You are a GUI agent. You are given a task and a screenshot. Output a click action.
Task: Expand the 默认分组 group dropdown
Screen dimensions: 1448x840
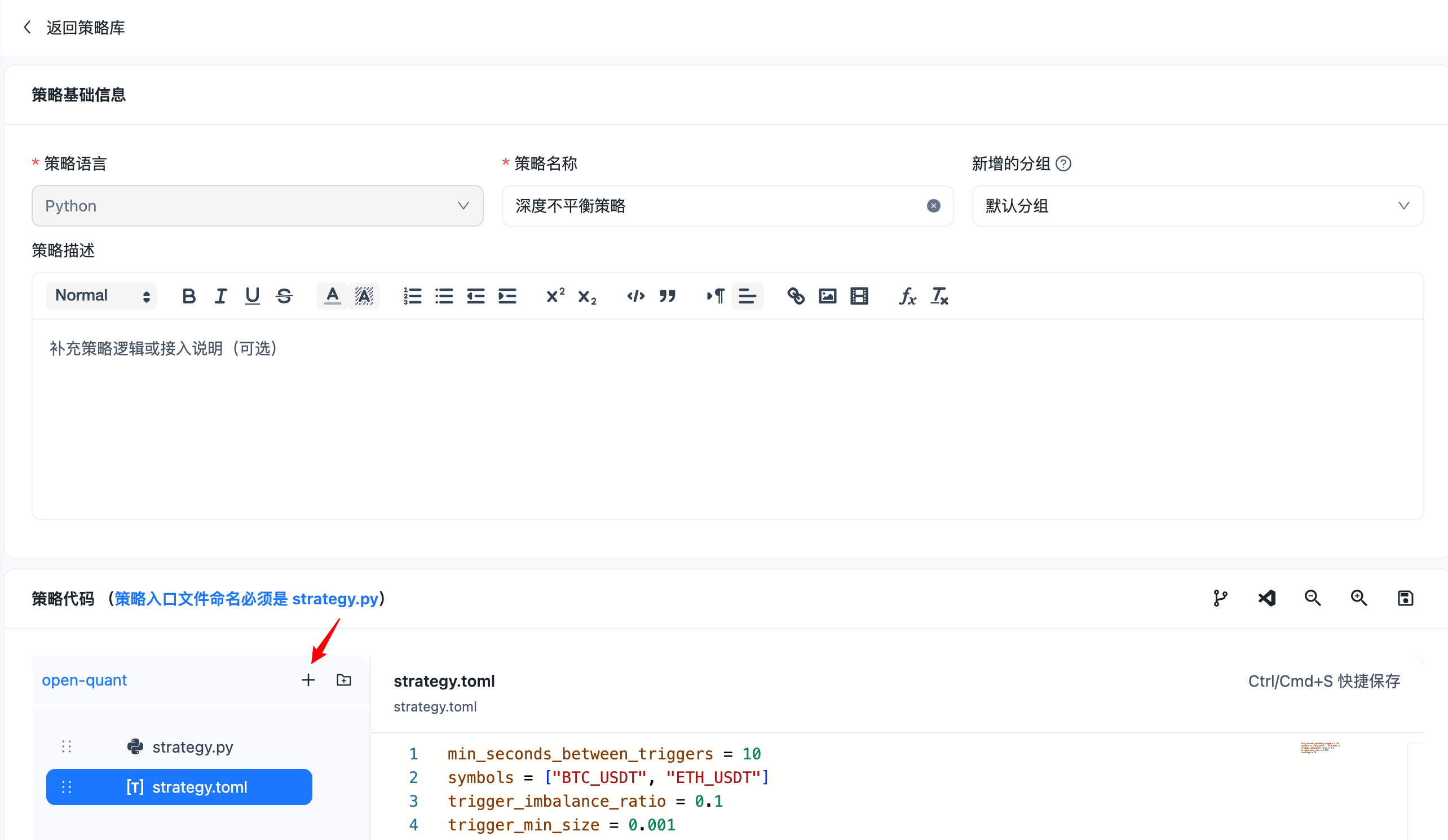[x=1197, y=206]
